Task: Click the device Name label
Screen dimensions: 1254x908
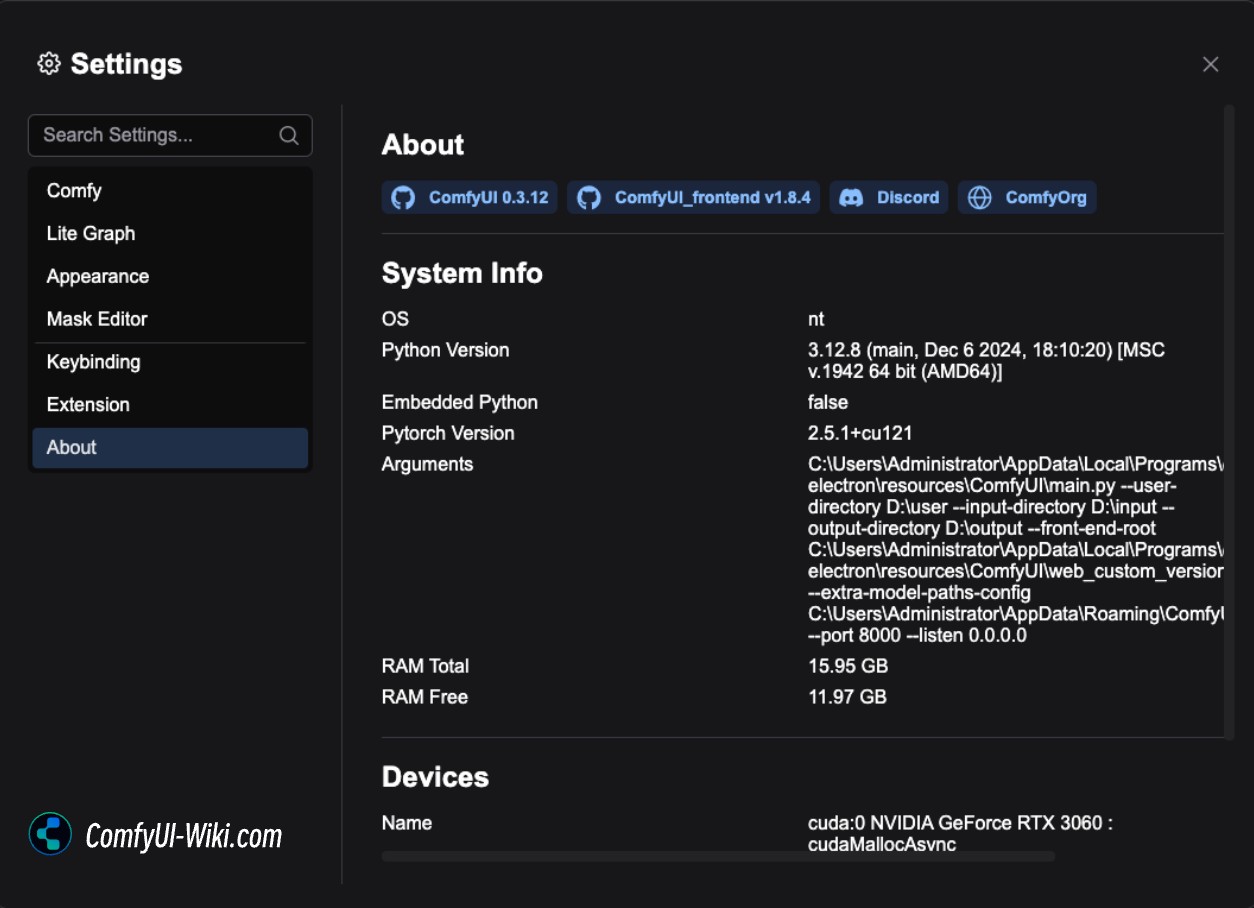Action: tap(407, 823)
